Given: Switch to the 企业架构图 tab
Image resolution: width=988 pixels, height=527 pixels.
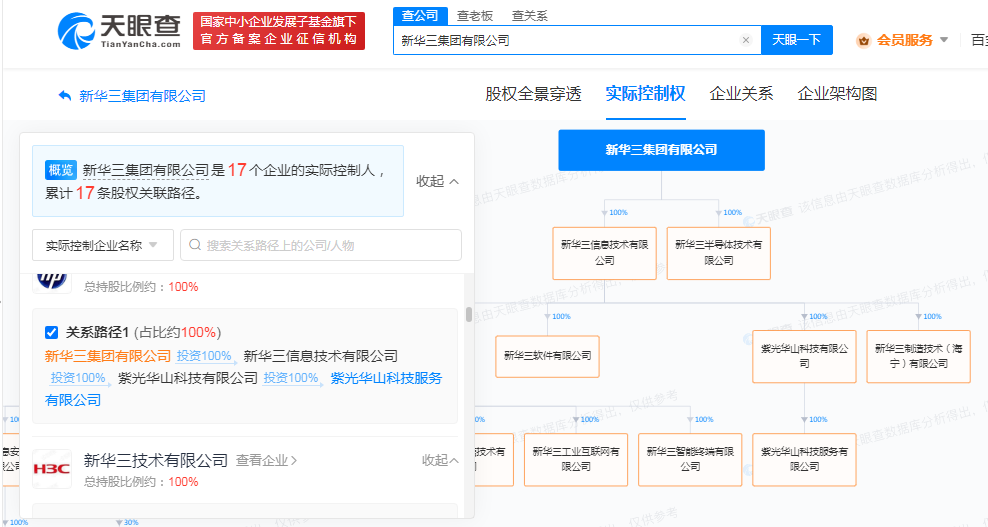Looking at the screenshot, I should [837, 94].
